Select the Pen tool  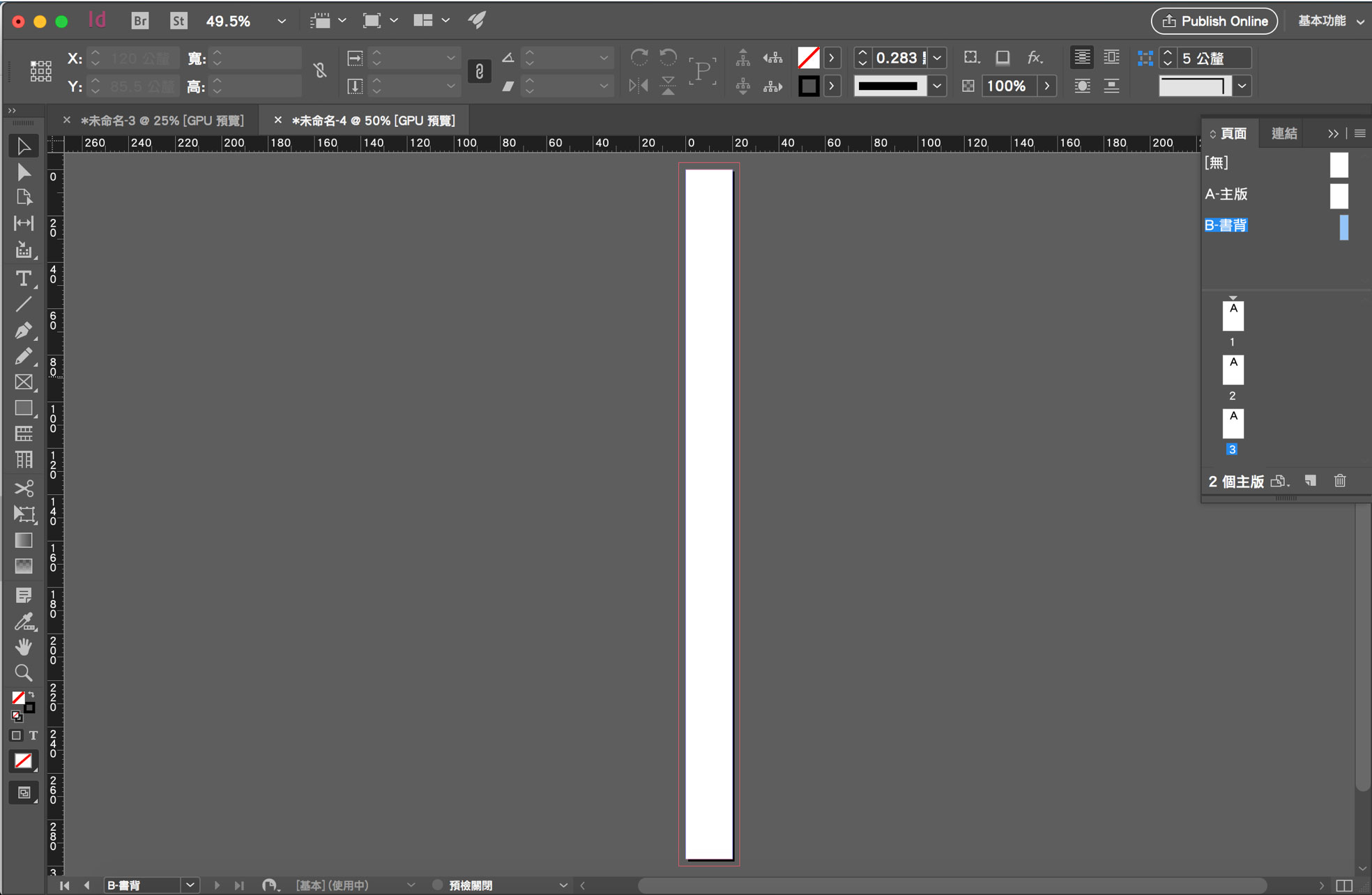click(x=23, y=330)
